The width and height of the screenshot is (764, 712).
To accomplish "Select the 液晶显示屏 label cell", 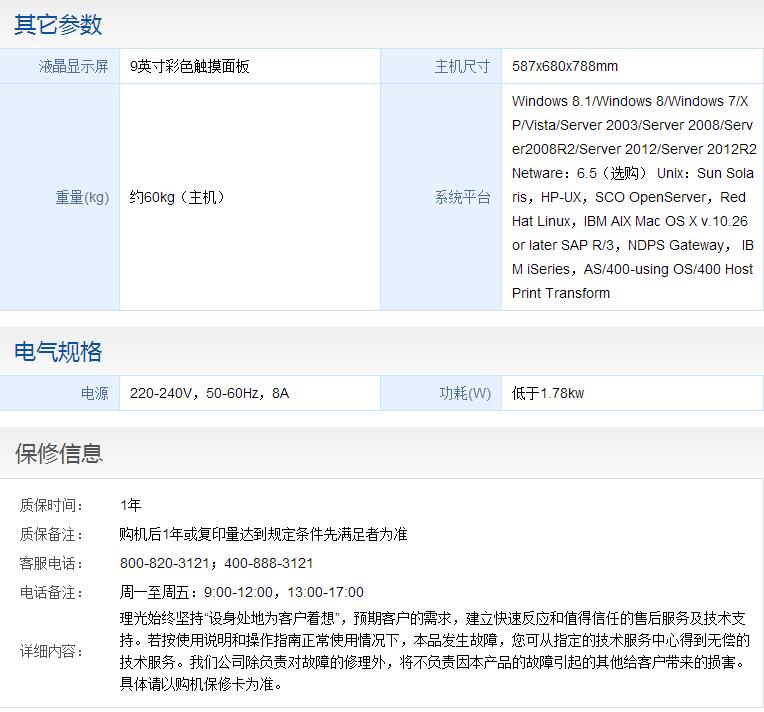I will (59, 66).
